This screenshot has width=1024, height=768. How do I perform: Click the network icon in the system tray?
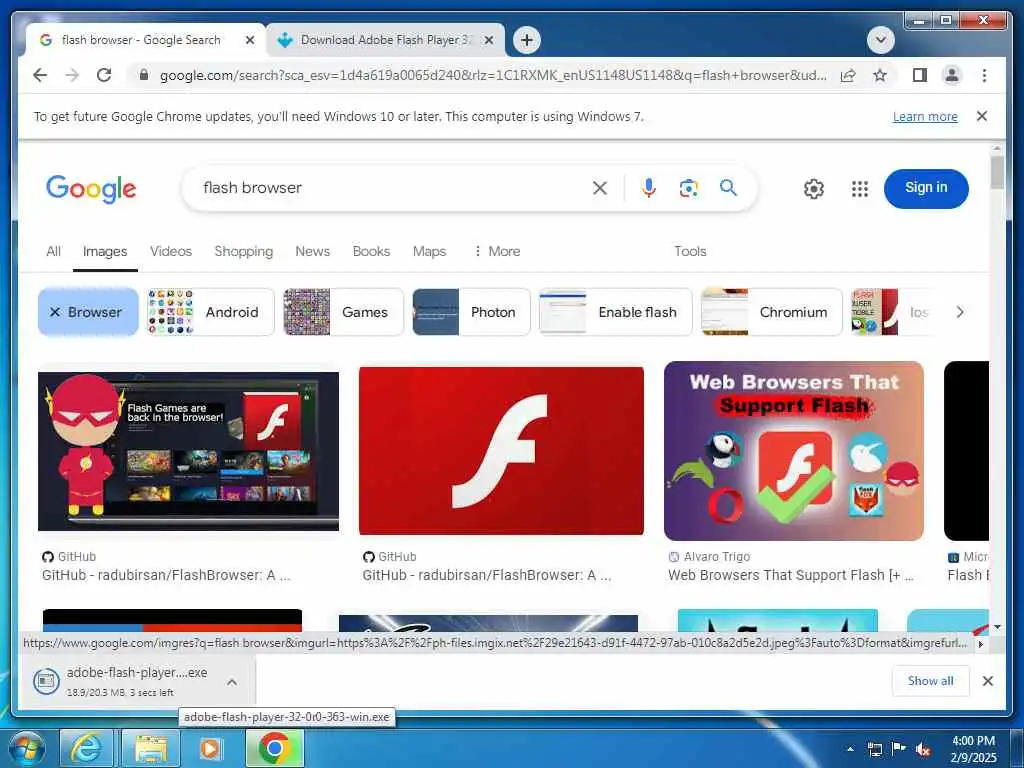(874, 749)
